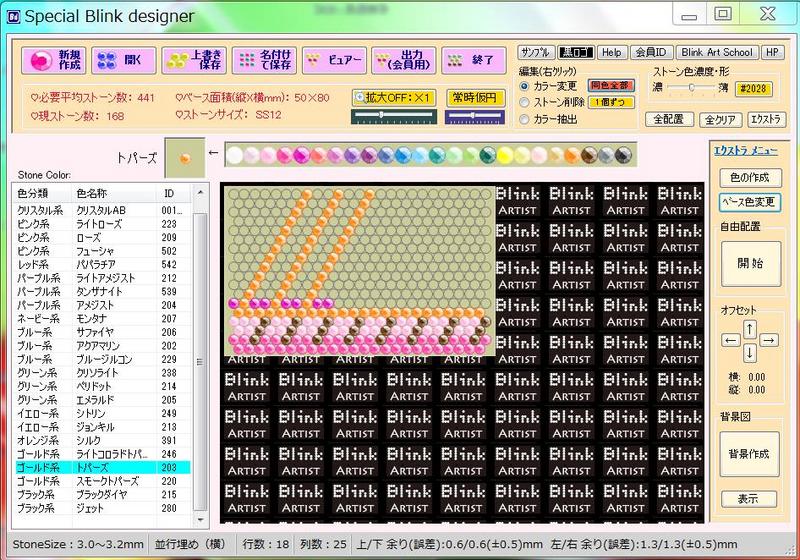Screen dimensions: 800x560
Task: Toggle the #2028 stone shape button
Action: (x=753, y=89)
